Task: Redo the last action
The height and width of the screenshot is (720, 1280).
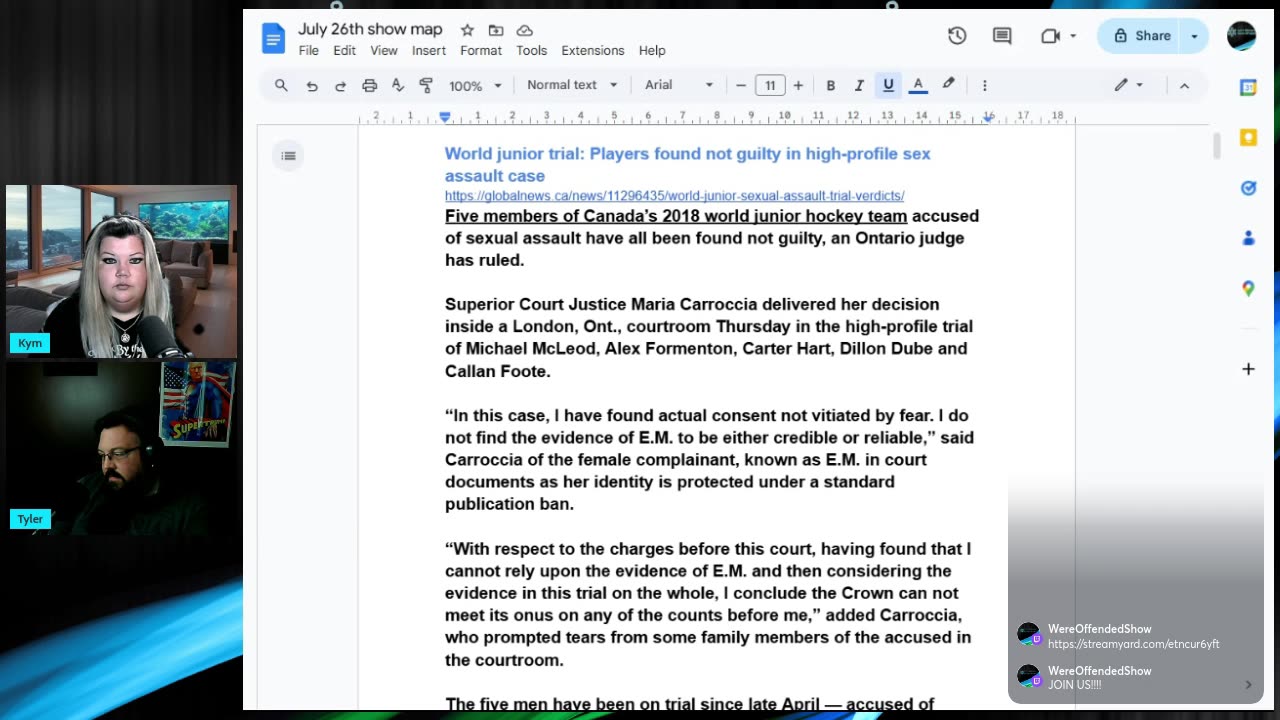Action: [x=340, y=85]
